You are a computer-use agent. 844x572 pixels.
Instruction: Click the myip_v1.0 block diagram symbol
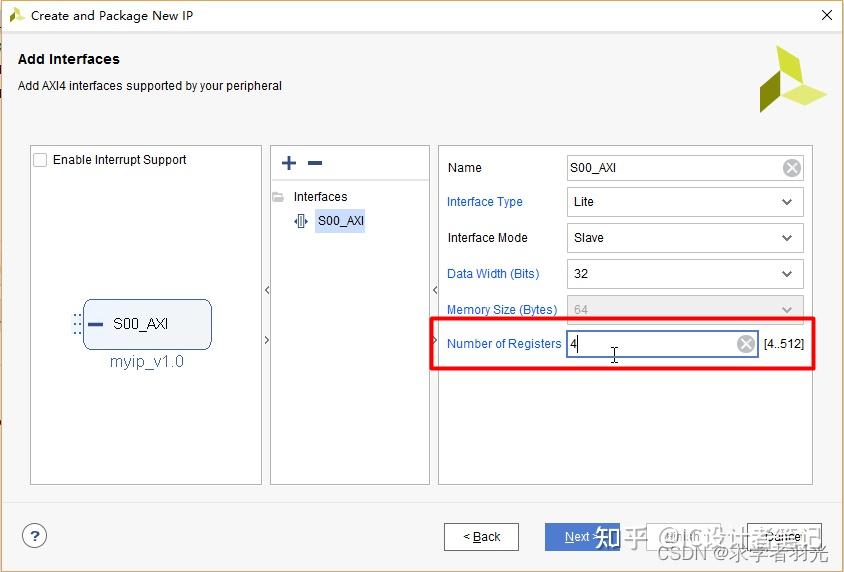147,324
